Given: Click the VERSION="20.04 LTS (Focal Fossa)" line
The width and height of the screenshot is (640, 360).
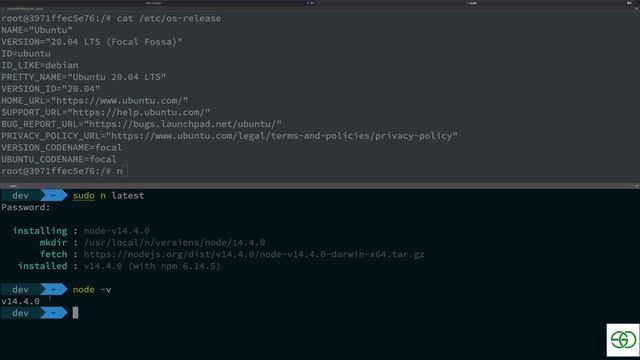Looking at the screenshot, I should (92, 42).
